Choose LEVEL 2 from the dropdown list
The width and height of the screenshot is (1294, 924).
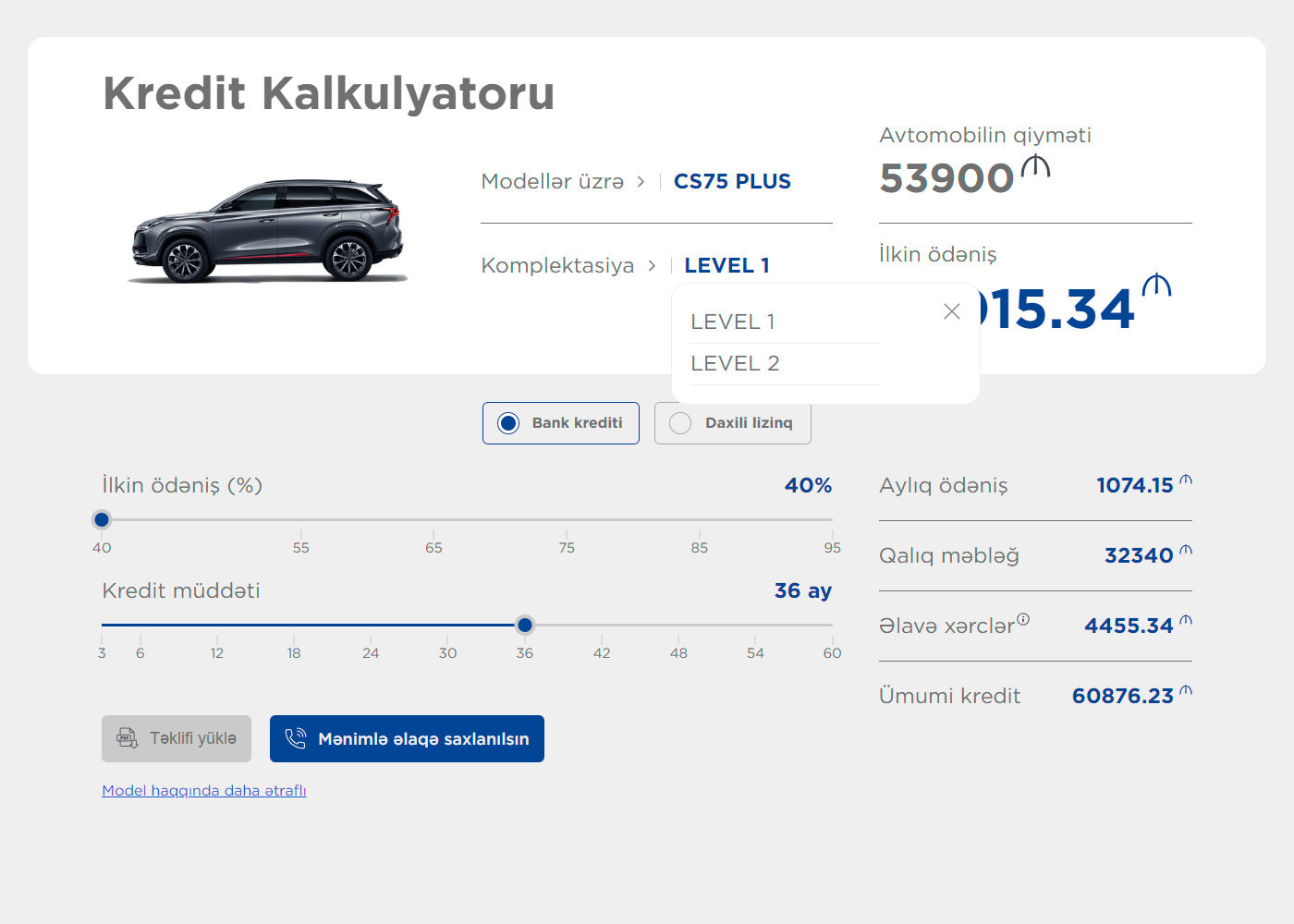coord(735,363)
